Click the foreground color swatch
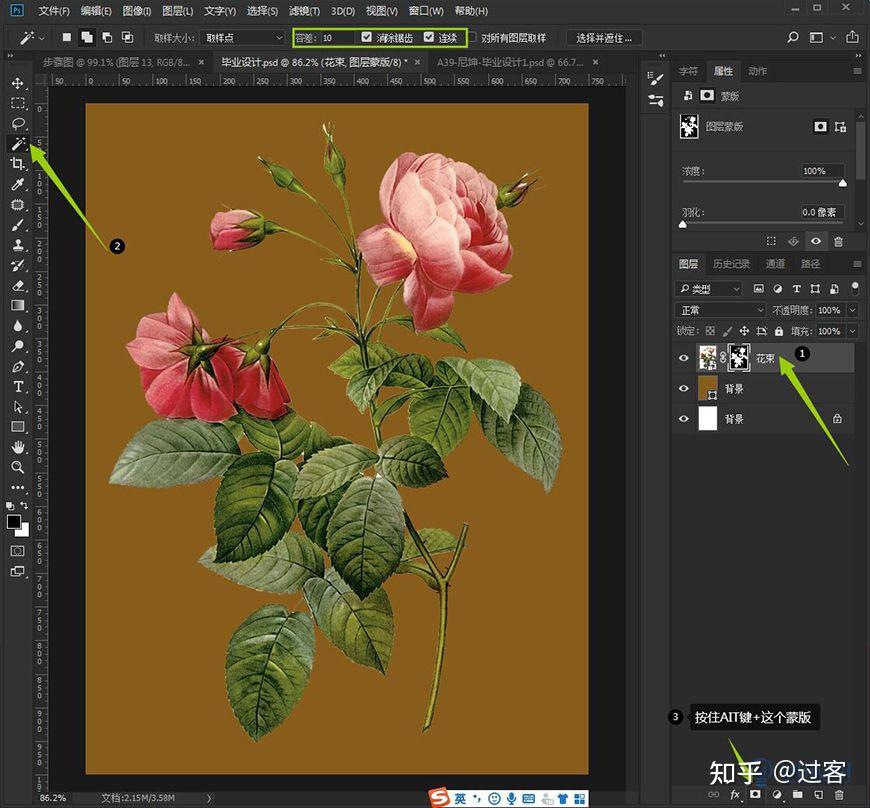The width and height of the screenshot is (870, 808). pos(13,521)
